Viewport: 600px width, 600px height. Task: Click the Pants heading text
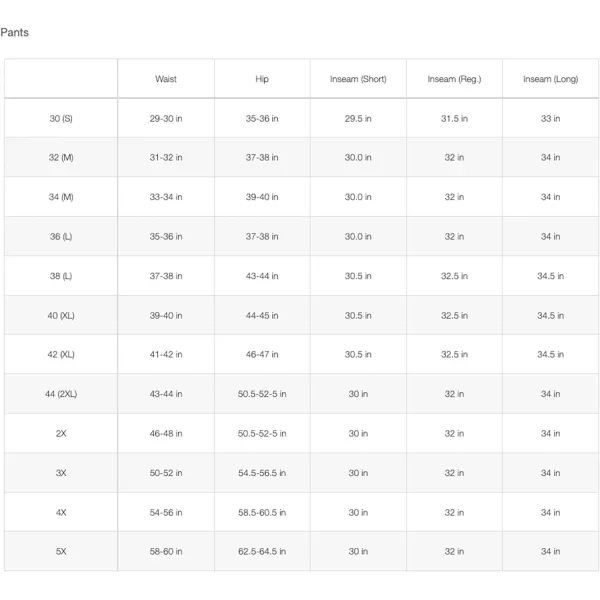click(x=15, y=32)
